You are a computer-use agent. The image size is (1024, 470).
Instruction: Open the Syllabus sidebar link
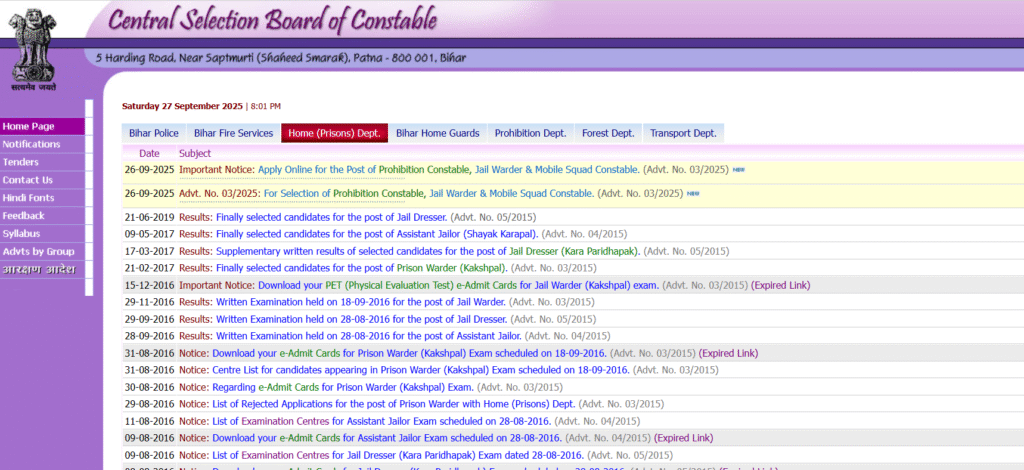21,233
